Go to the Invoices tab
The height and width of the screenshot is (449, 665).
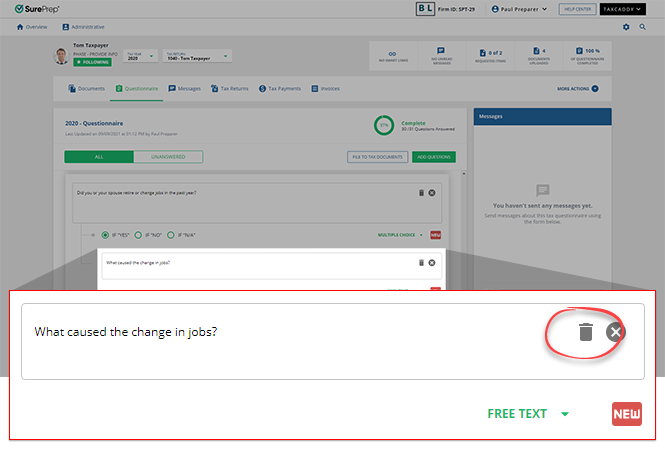(x=325, y=89)
